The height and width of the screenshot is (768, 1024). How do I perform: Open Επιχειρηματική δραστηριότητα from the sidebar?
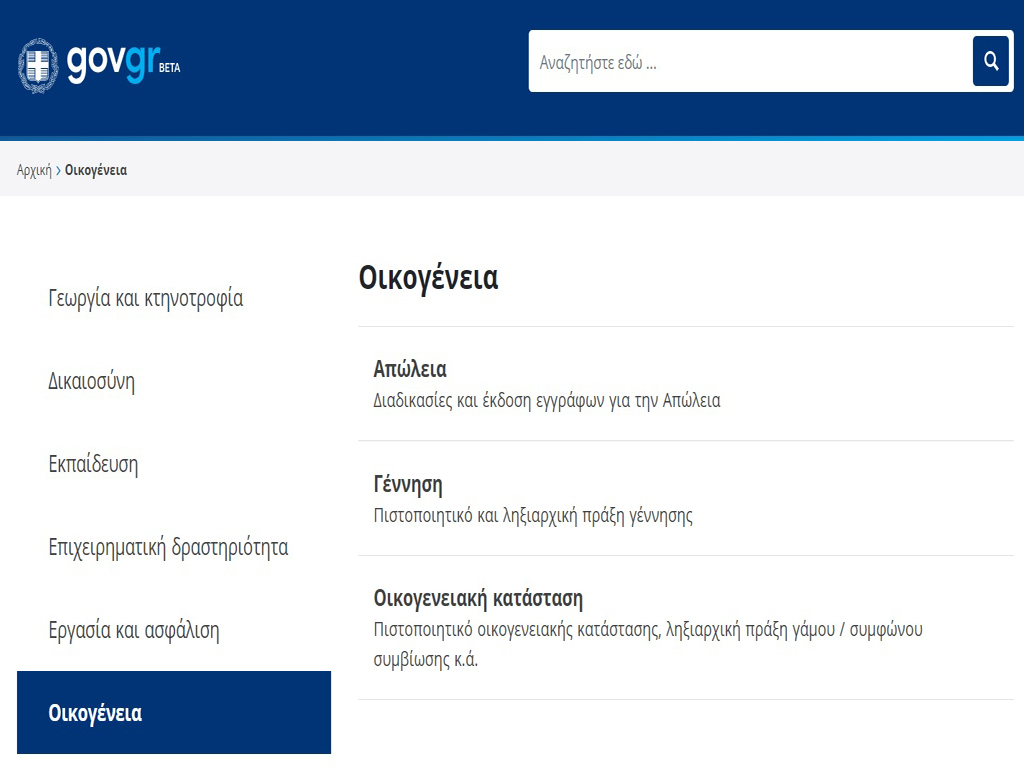pyautogui.click(x=168, y=548)
